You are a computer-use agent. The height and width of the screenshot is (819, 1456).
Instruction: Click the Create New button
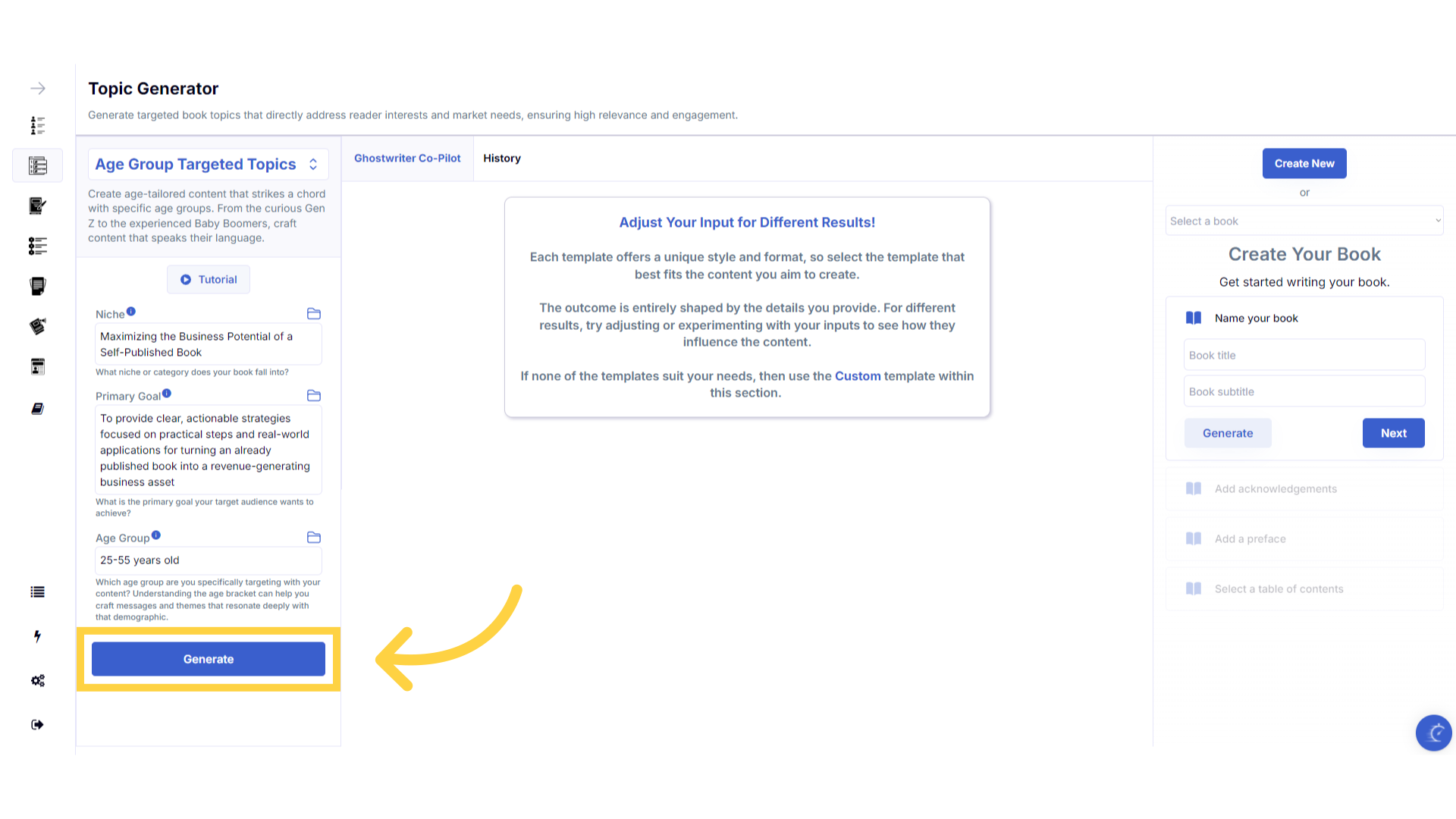pos(1304,164)
